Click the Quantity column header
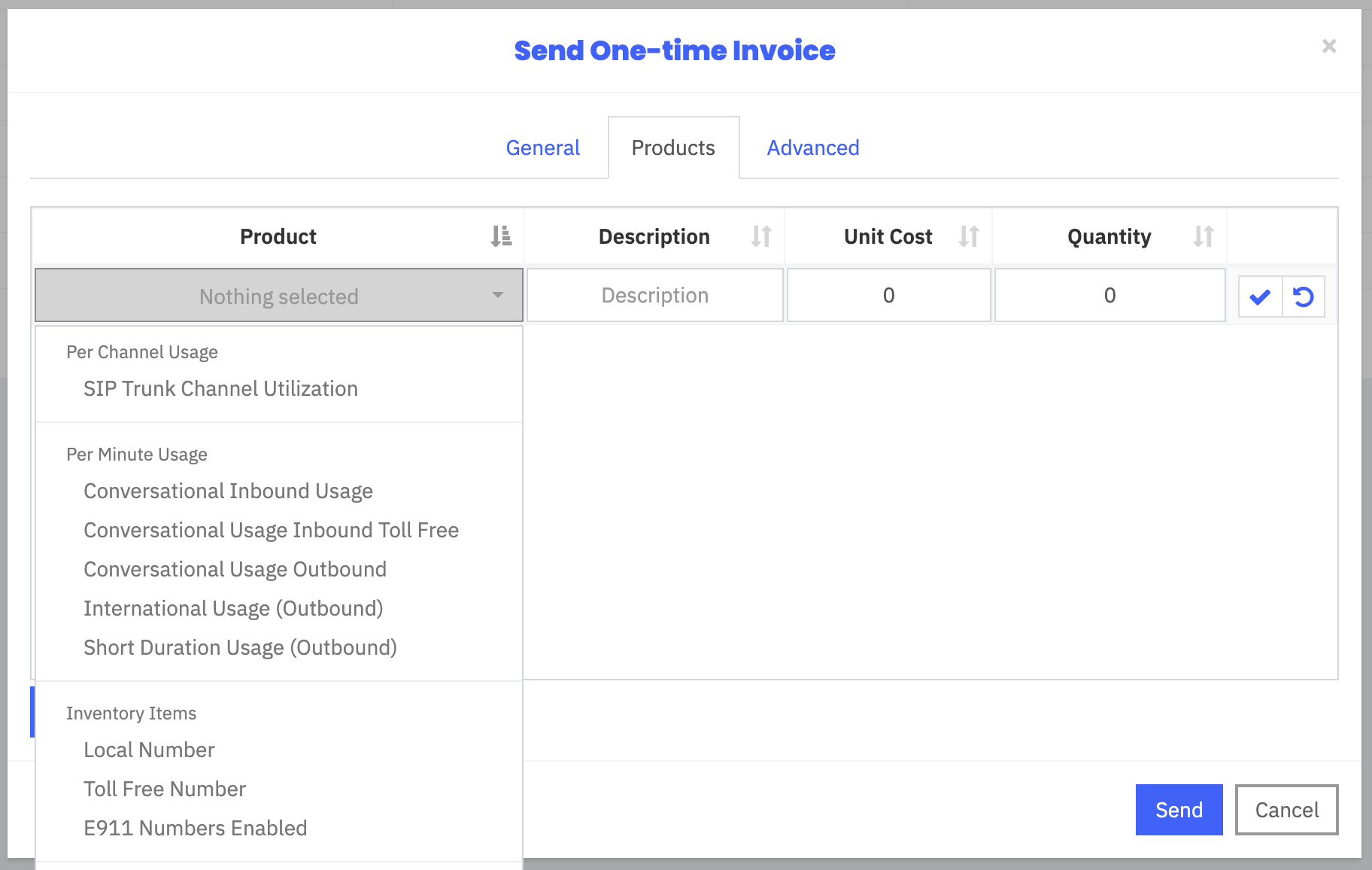Image resolution: width=1372 pixels, height=870 pixels. tap(1109, 236)
